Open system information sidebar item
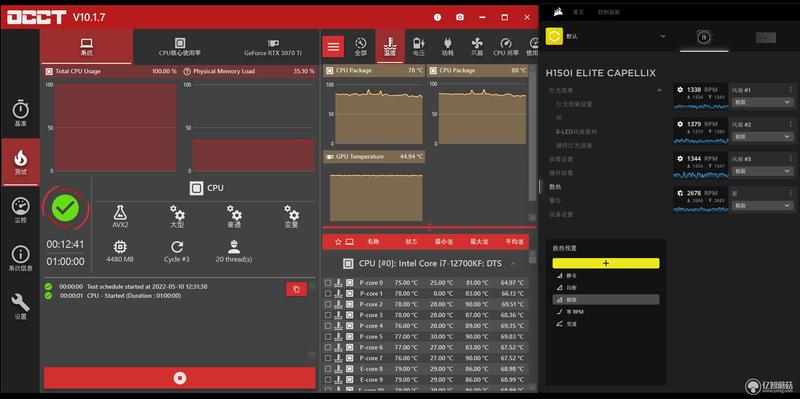 (x=20, y=258)
